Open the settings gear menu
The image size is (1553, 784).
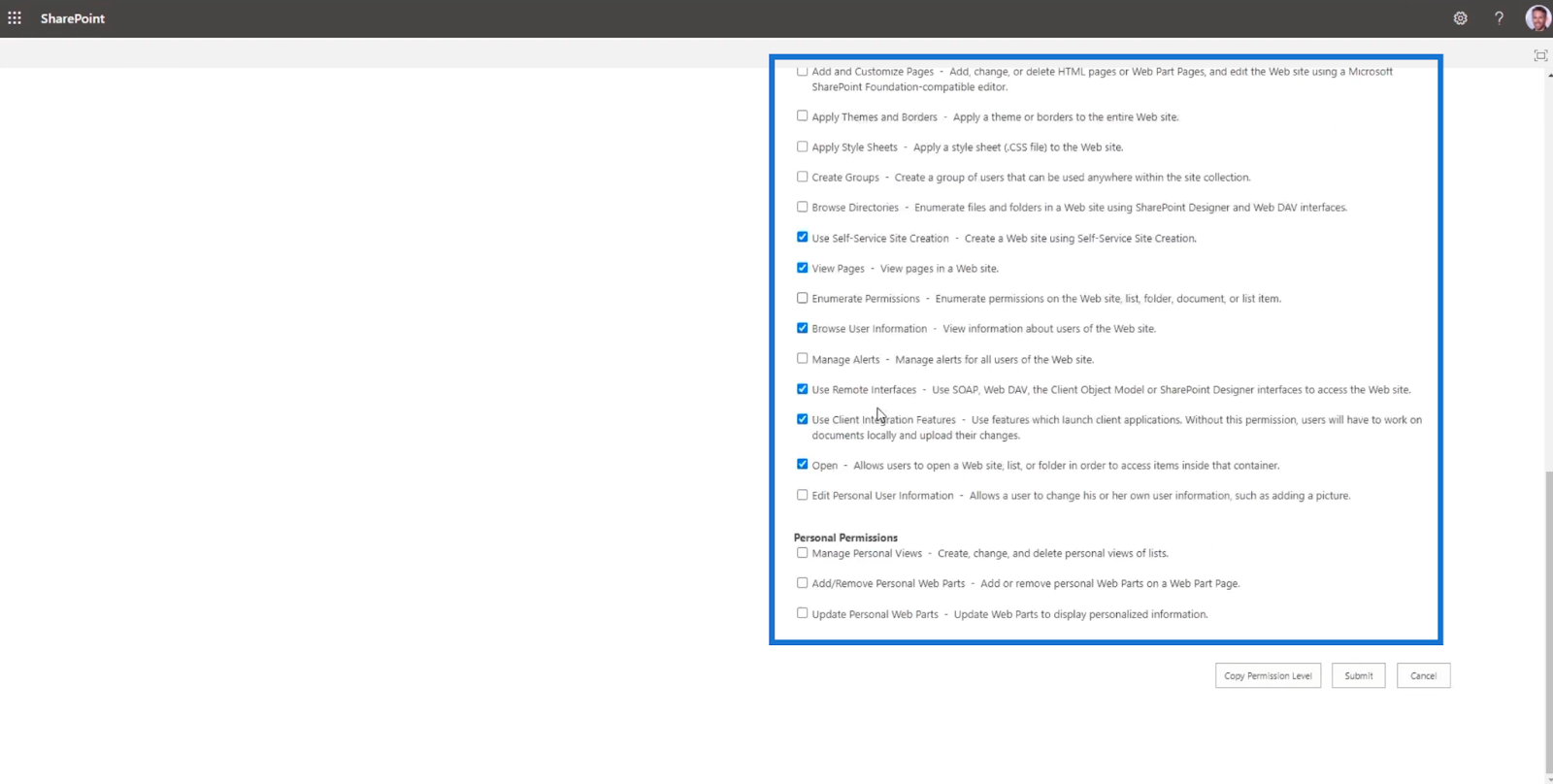(1460, 18)
